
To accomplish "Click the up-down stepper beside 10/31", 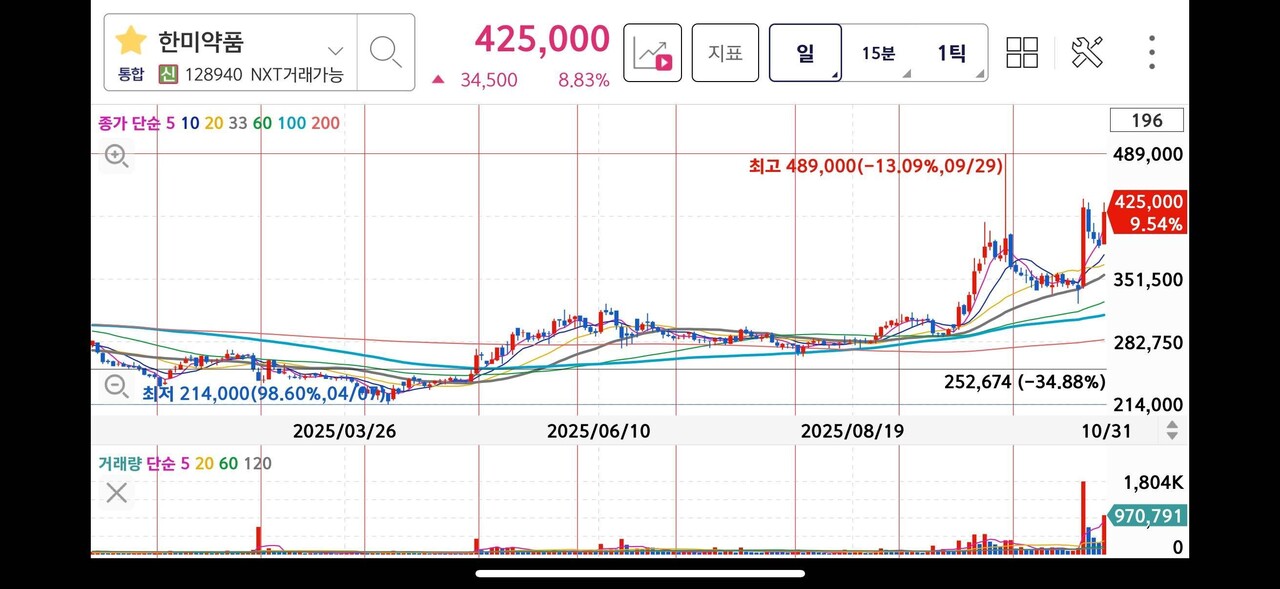I will coord(1172,430).
